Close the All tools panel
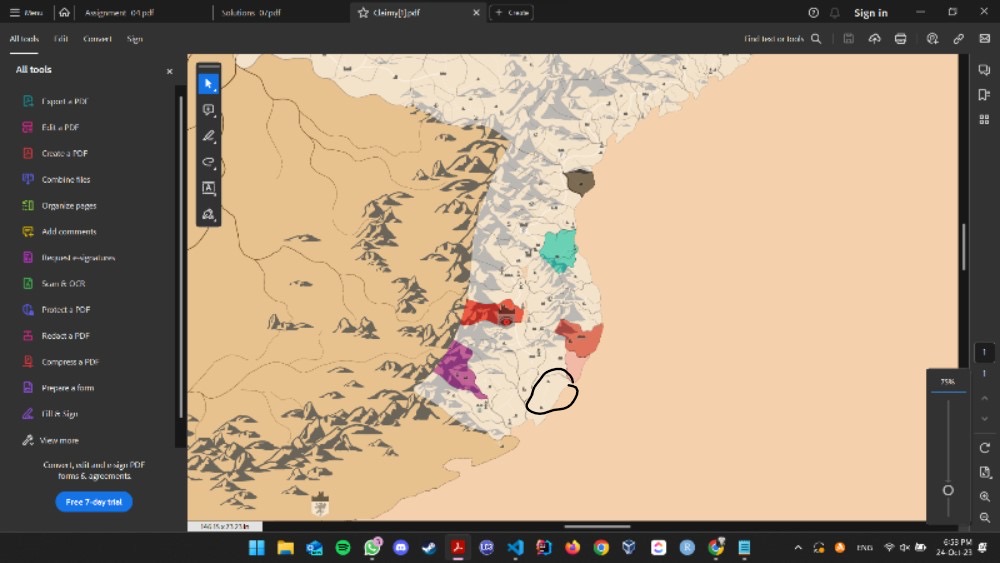The width and height of the screenshot is (1000, 563). [169, 71]
